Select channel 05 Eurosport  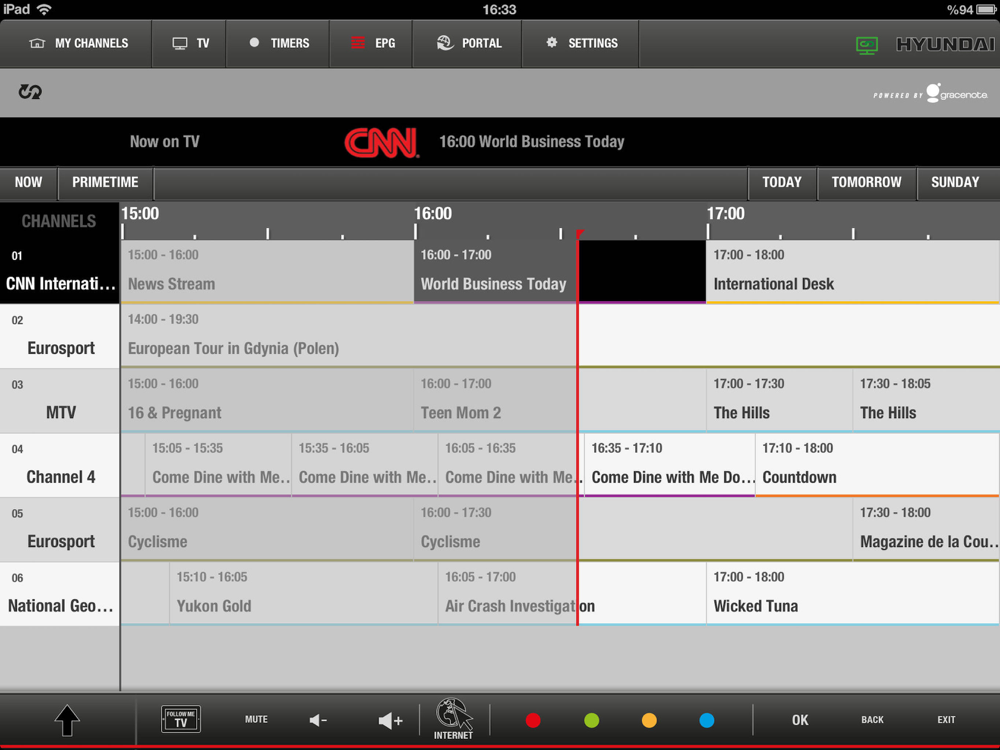pos(60,529)
